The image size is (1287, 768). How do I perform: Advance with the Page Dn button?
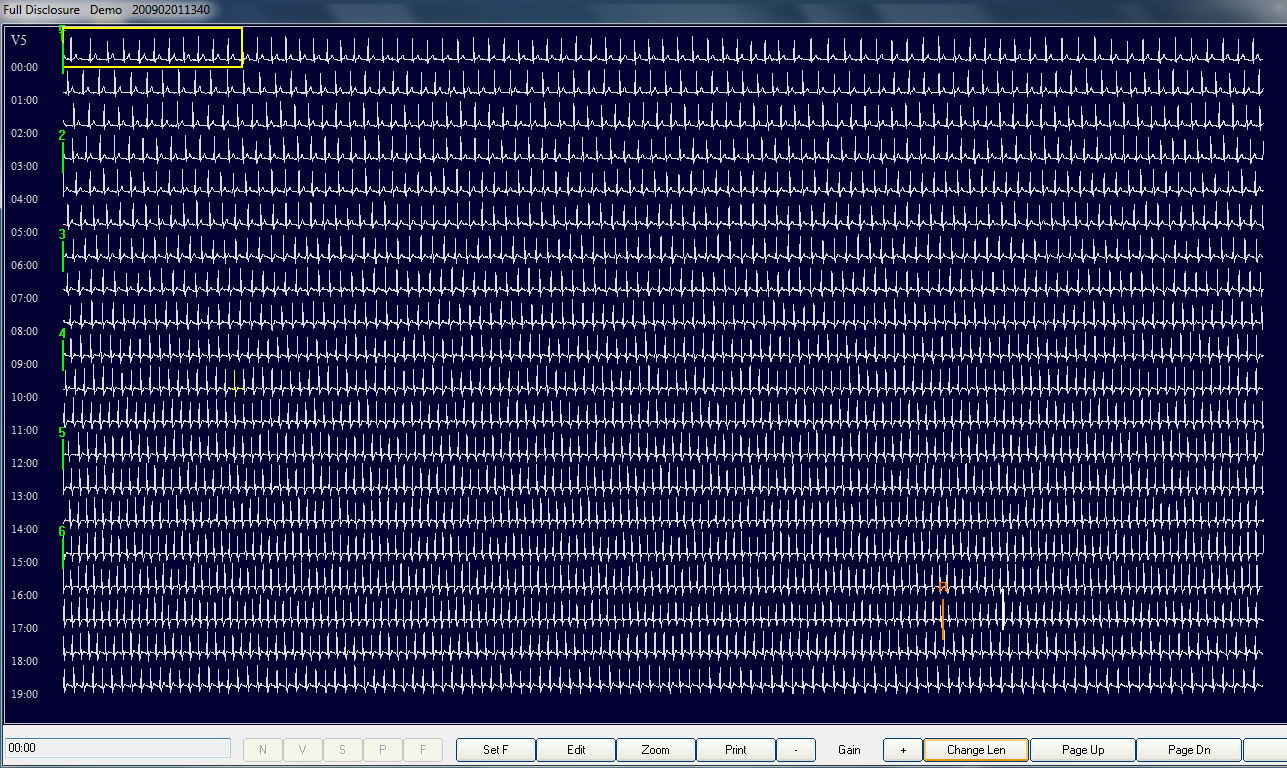1188,750
